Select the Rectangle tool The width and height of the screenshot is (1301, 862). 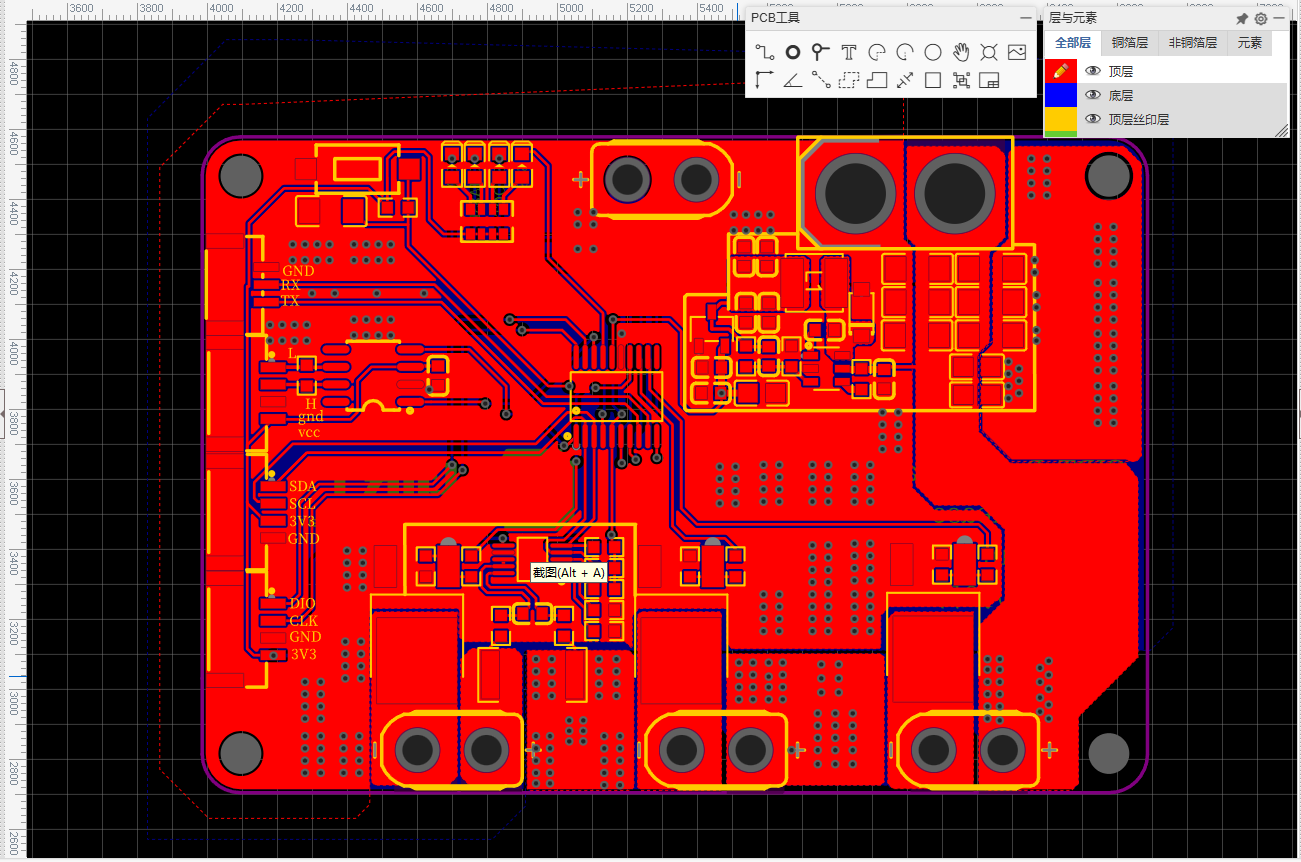(933, 81)
